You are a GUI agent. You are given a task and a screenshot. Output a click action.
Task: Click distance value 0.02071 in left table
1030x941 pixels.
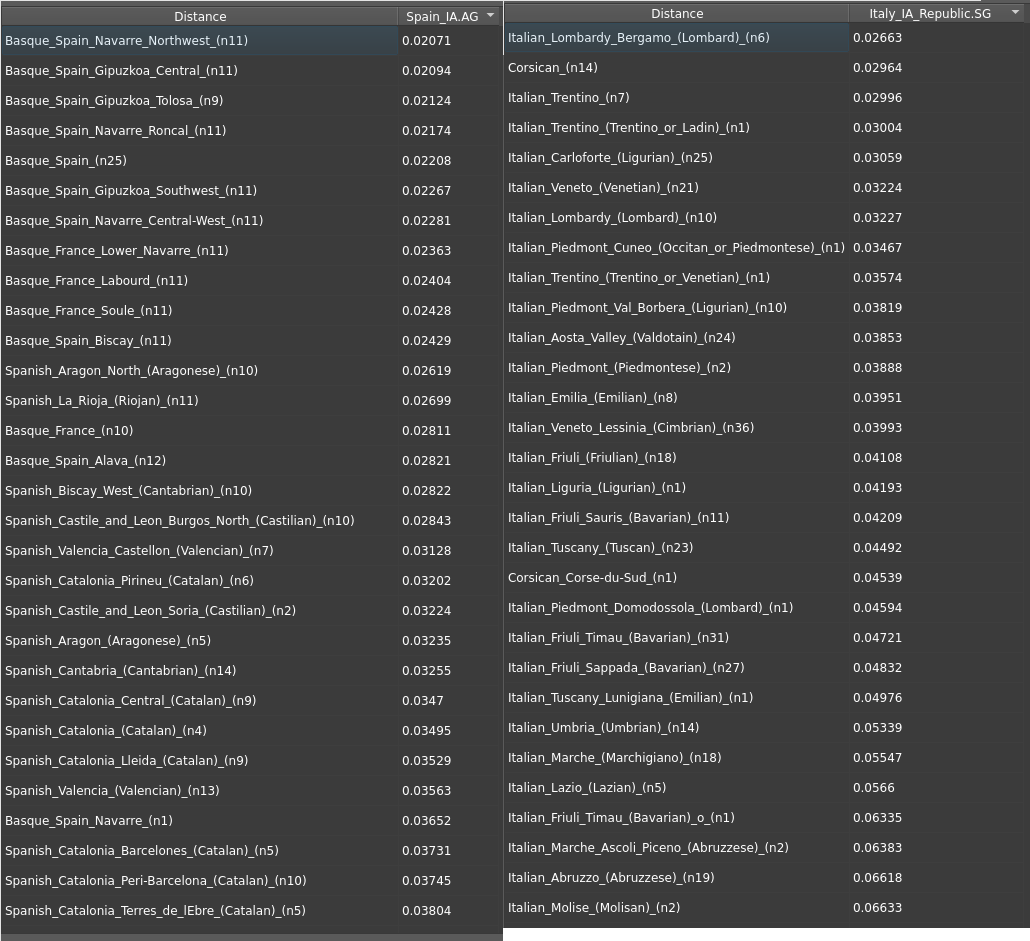pyautogui.click(x=426, y=41)
